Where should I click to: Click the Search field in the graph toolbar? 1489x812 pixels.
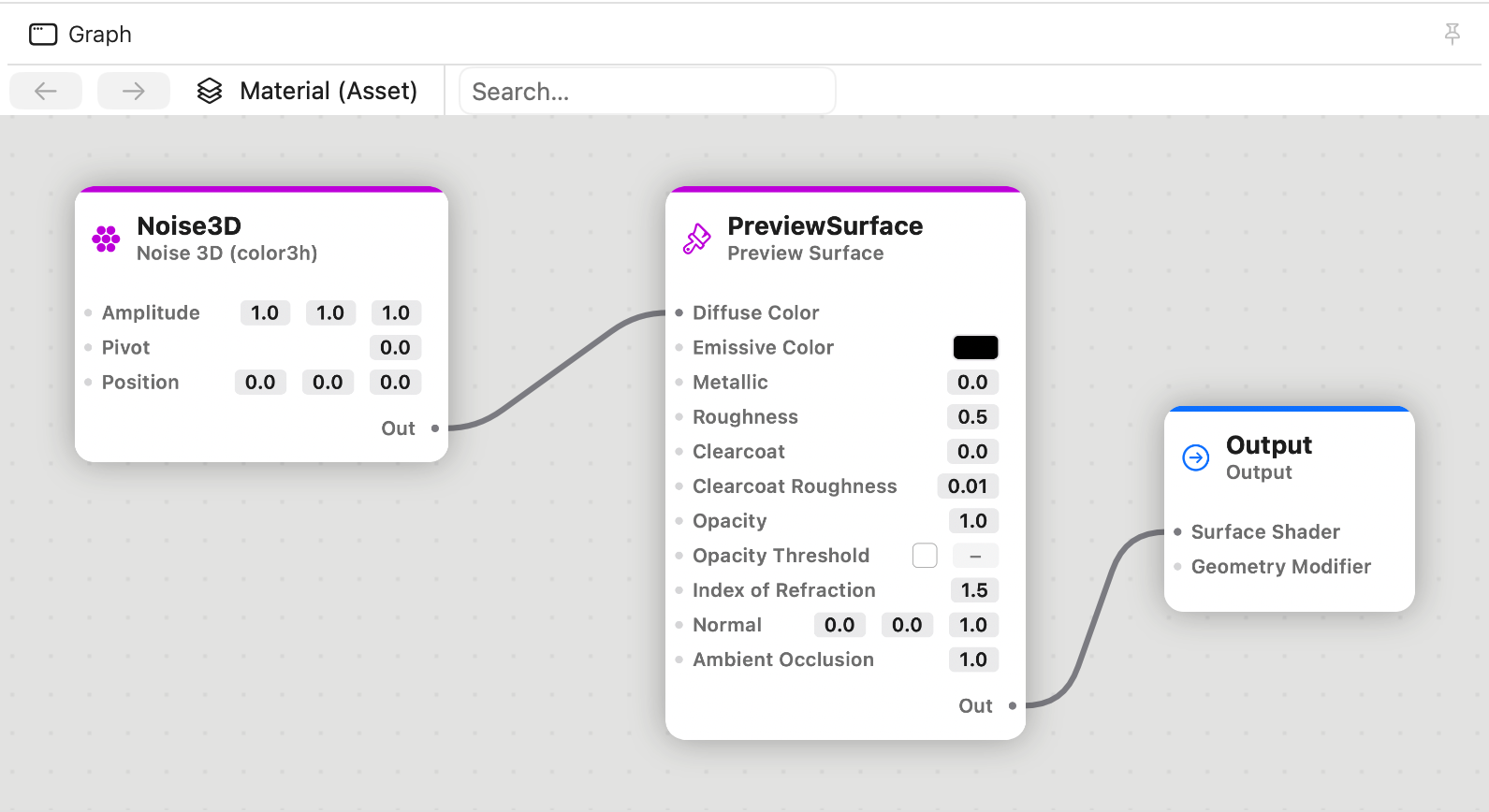pyautogui.click(x=647, y=91)
